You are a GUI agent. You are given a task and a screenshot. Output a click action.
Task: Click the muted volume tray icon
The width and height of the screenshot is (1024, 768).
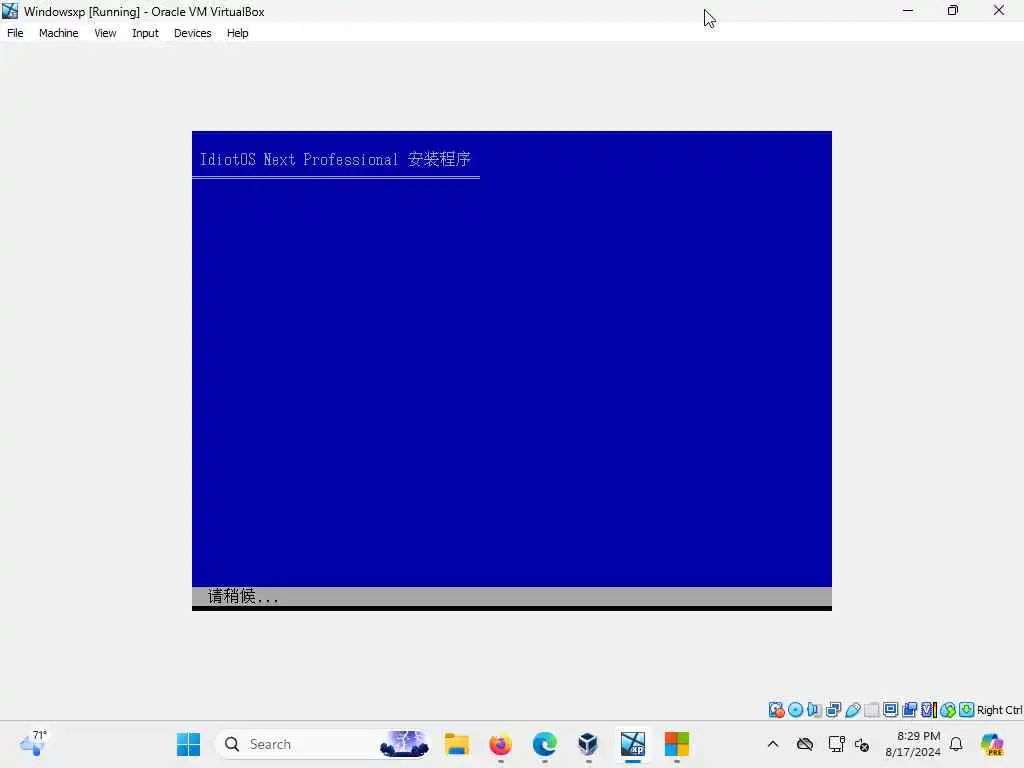click(x=862, y=744)
